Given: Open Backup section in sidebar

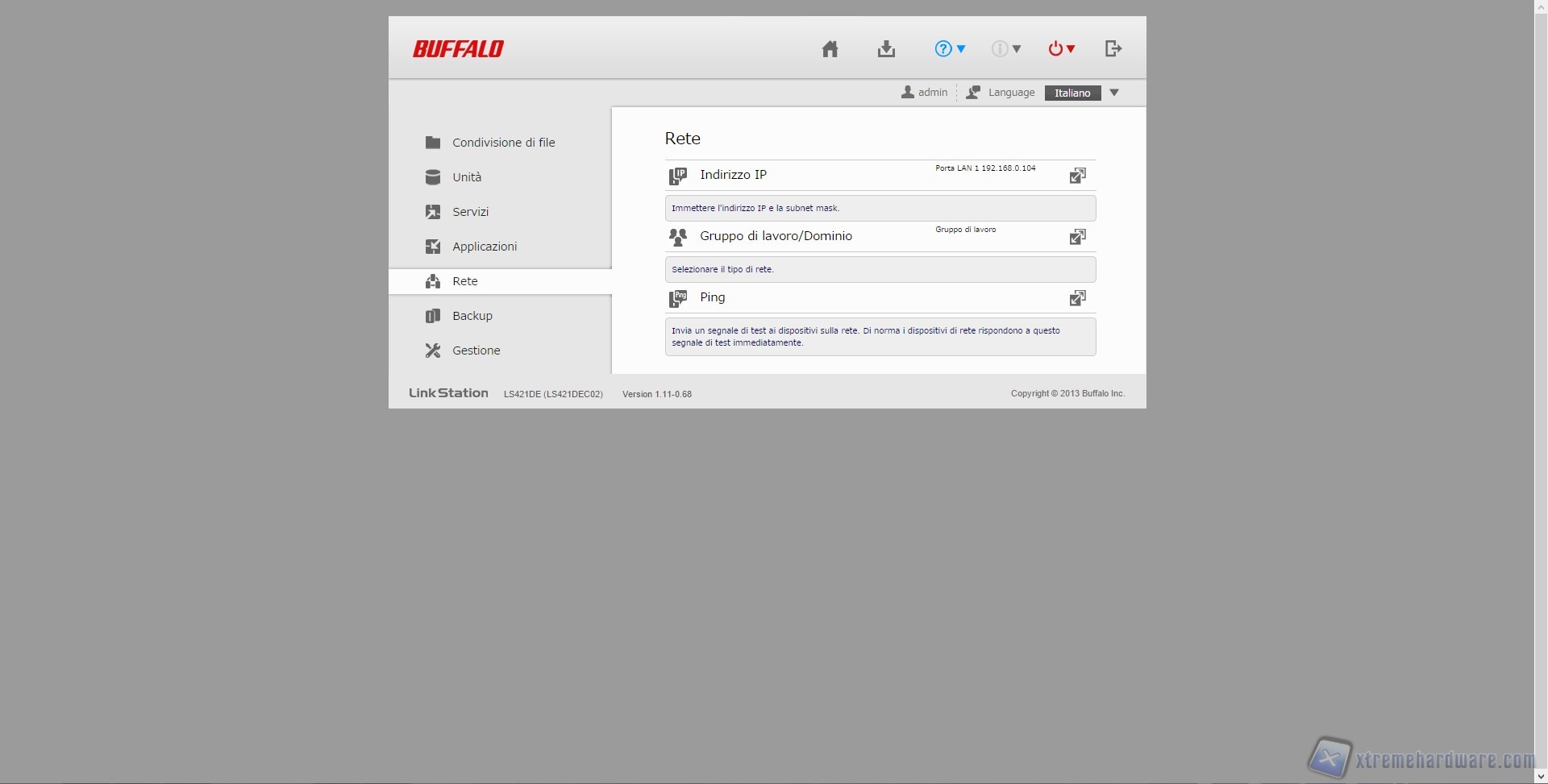Looking at the screenshot, I should click(x=472, y=316).
